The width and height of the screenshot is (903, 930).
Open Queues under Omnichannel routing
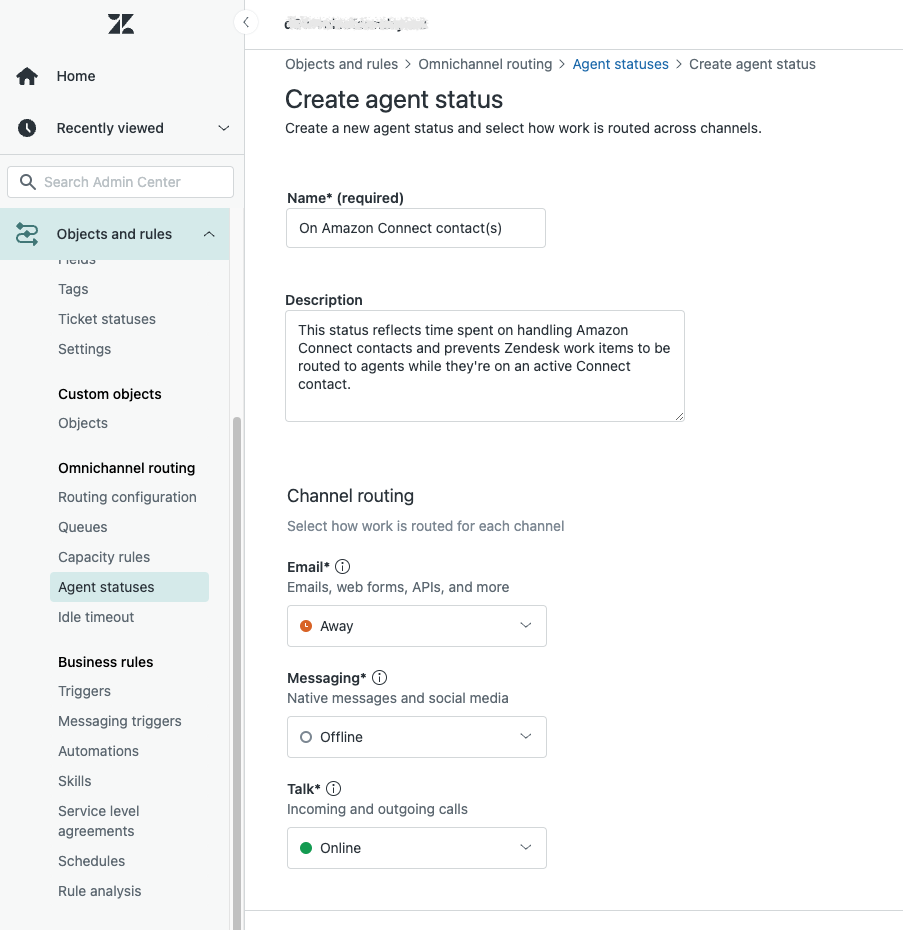[82, 527]
